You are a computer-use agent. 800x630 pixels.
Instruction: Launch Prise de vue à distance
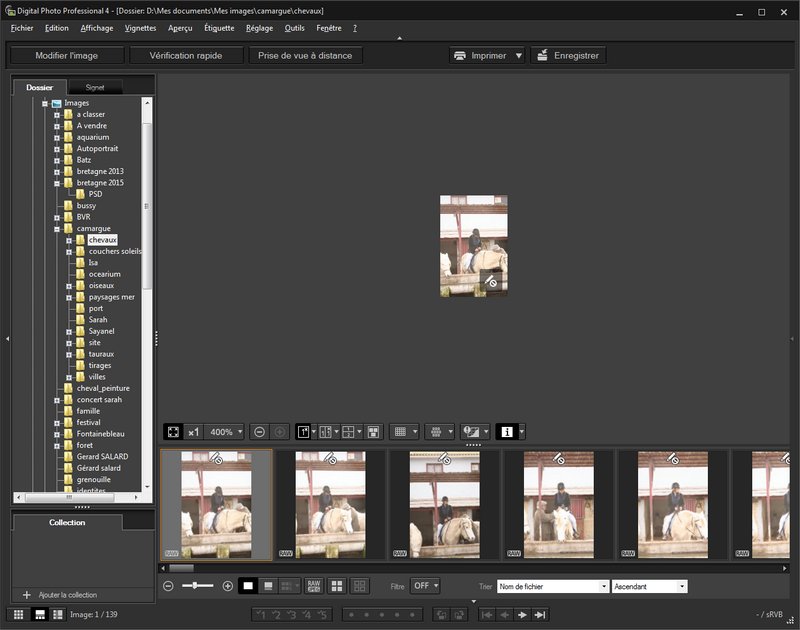[305, 56]
